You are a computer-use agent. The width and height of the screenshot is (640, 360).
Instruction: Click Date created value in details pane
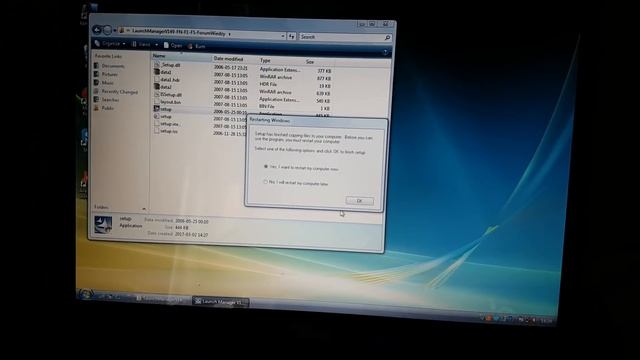click(x=191, y=235)
